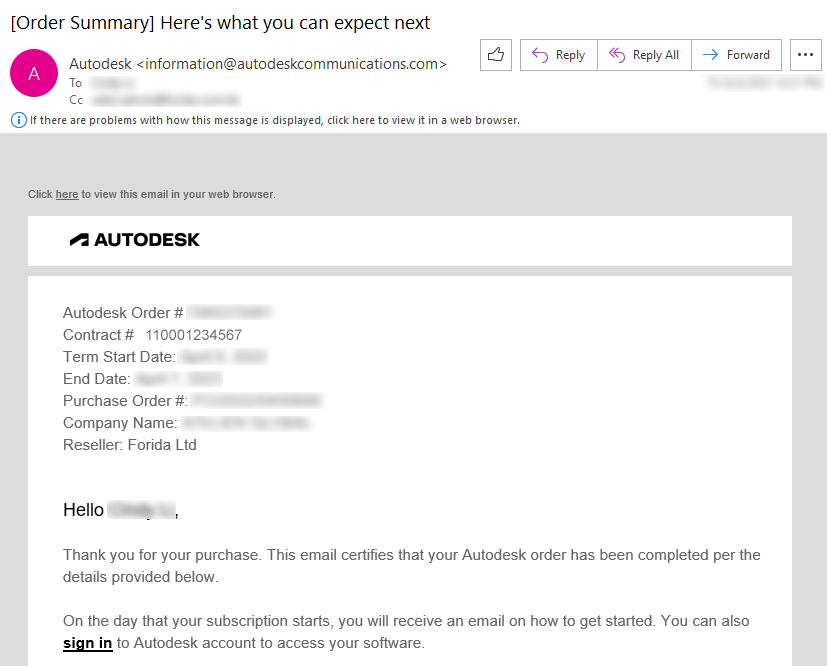Open the 'sign in' link

coord(88,643)
